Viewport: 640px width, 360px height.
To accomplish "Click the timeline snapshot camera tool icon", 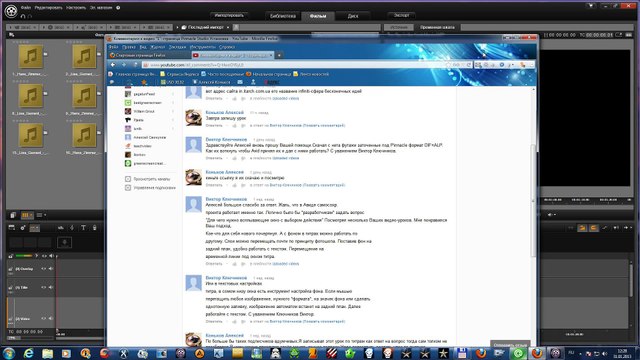I will point(23,228).
